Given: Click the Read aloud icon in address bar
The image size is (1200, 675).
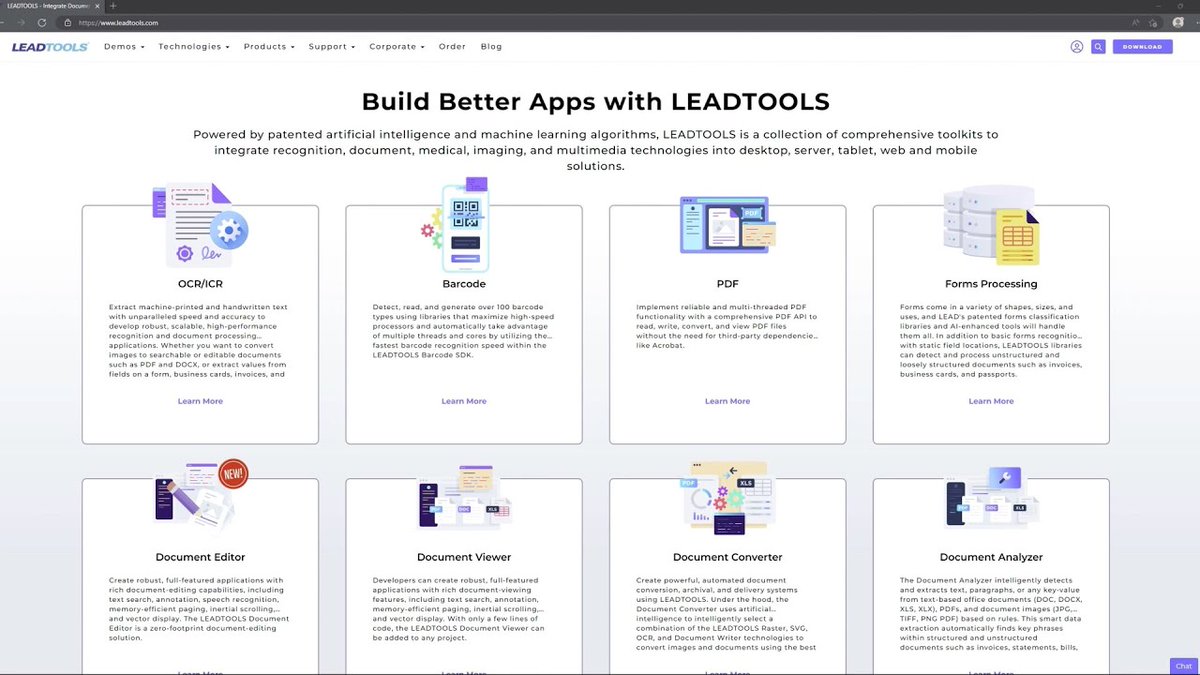Looking at the screenshot, I should click(1136, 22).
